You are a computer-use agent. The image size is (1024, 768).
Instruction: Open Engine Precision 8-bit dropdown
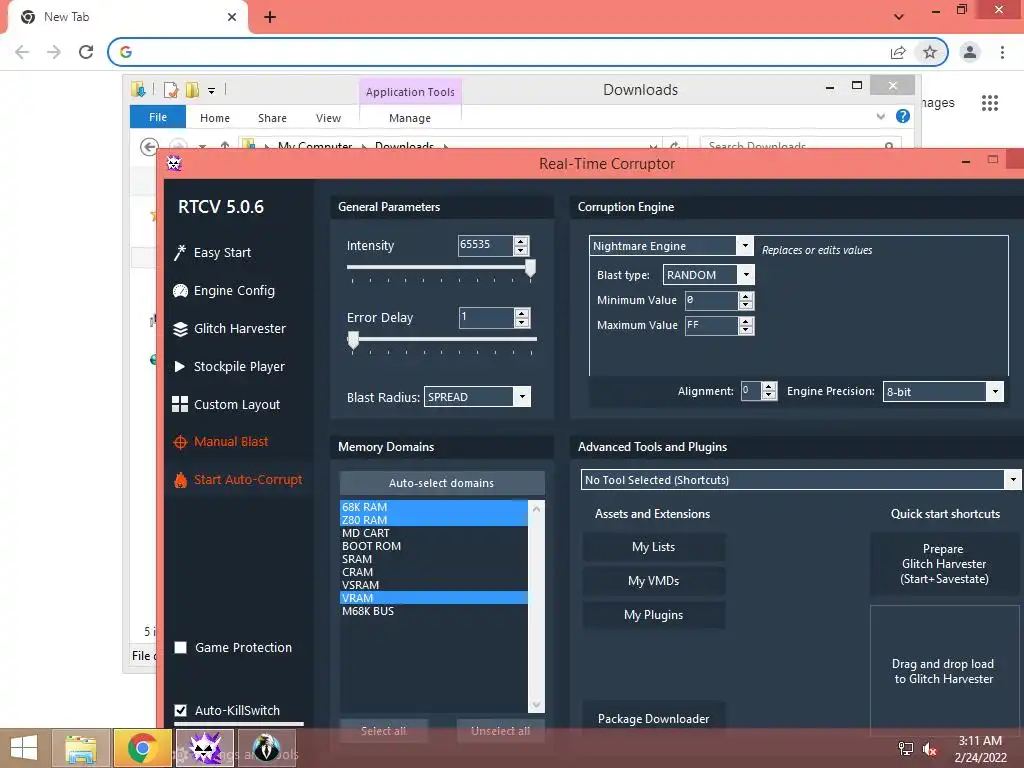tap(995, 391)
